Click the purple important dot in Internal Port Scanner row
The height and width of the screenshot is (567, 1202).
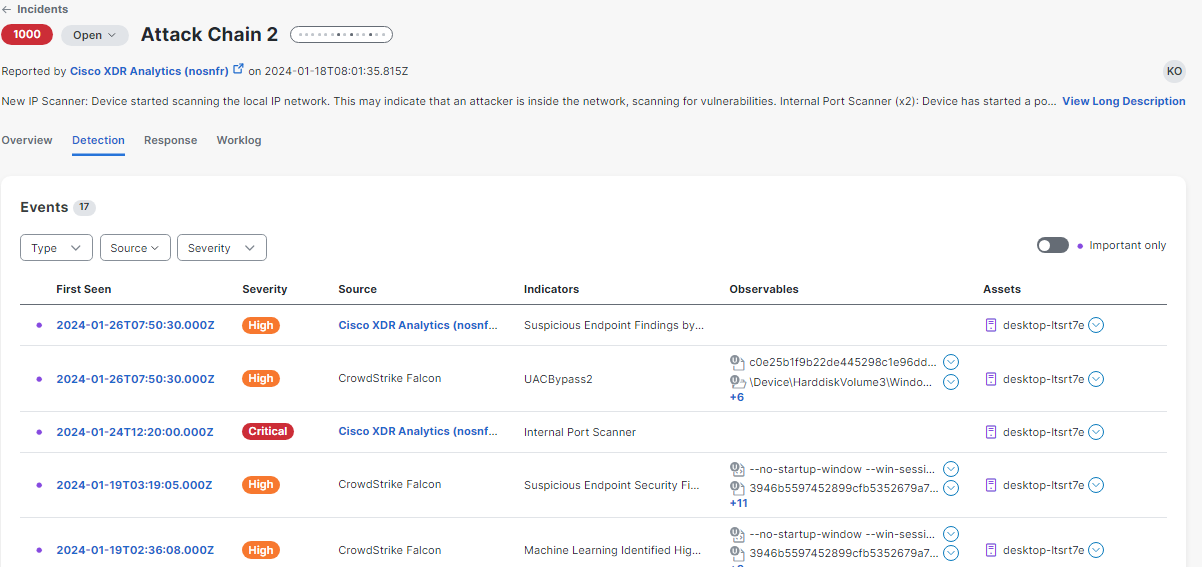click(x=40, y=432)
